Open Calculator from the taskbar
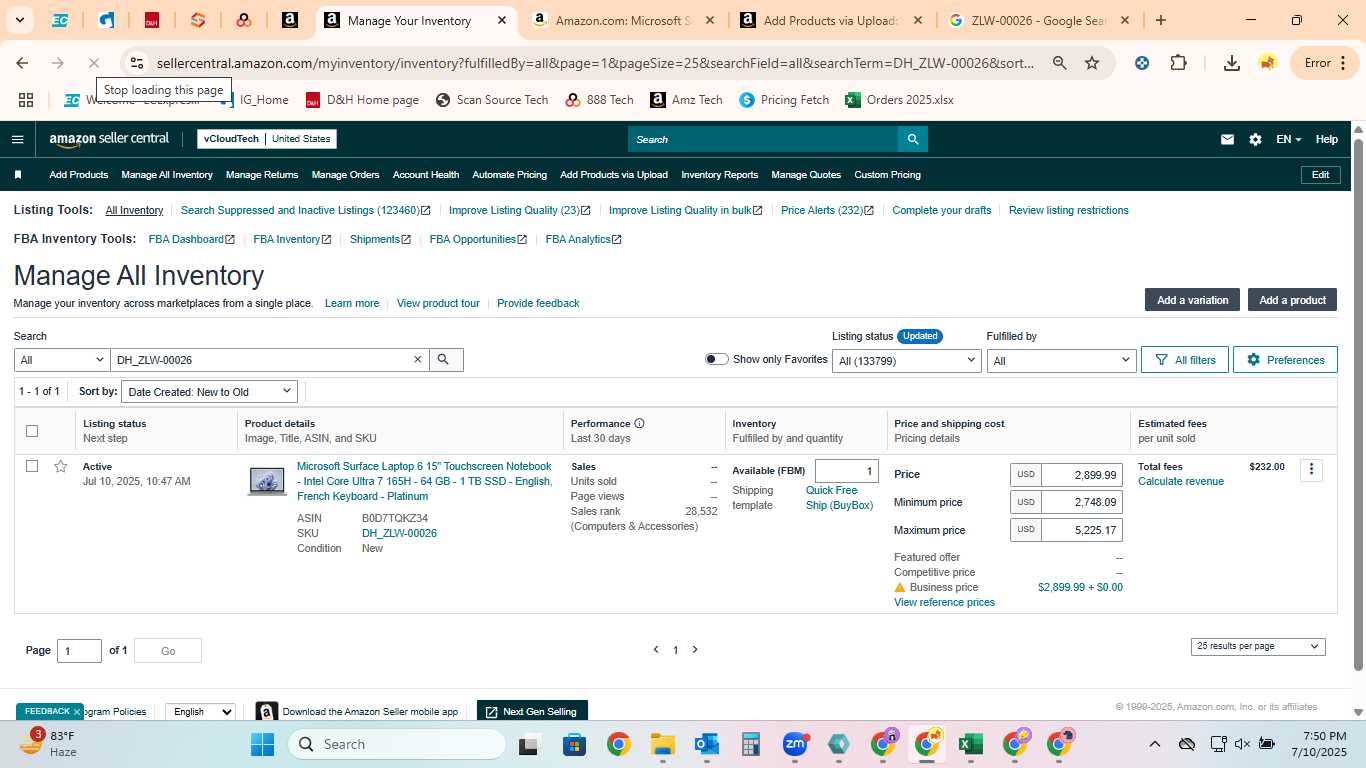This screenshot has height=768, width=1366. pos(751,744)
